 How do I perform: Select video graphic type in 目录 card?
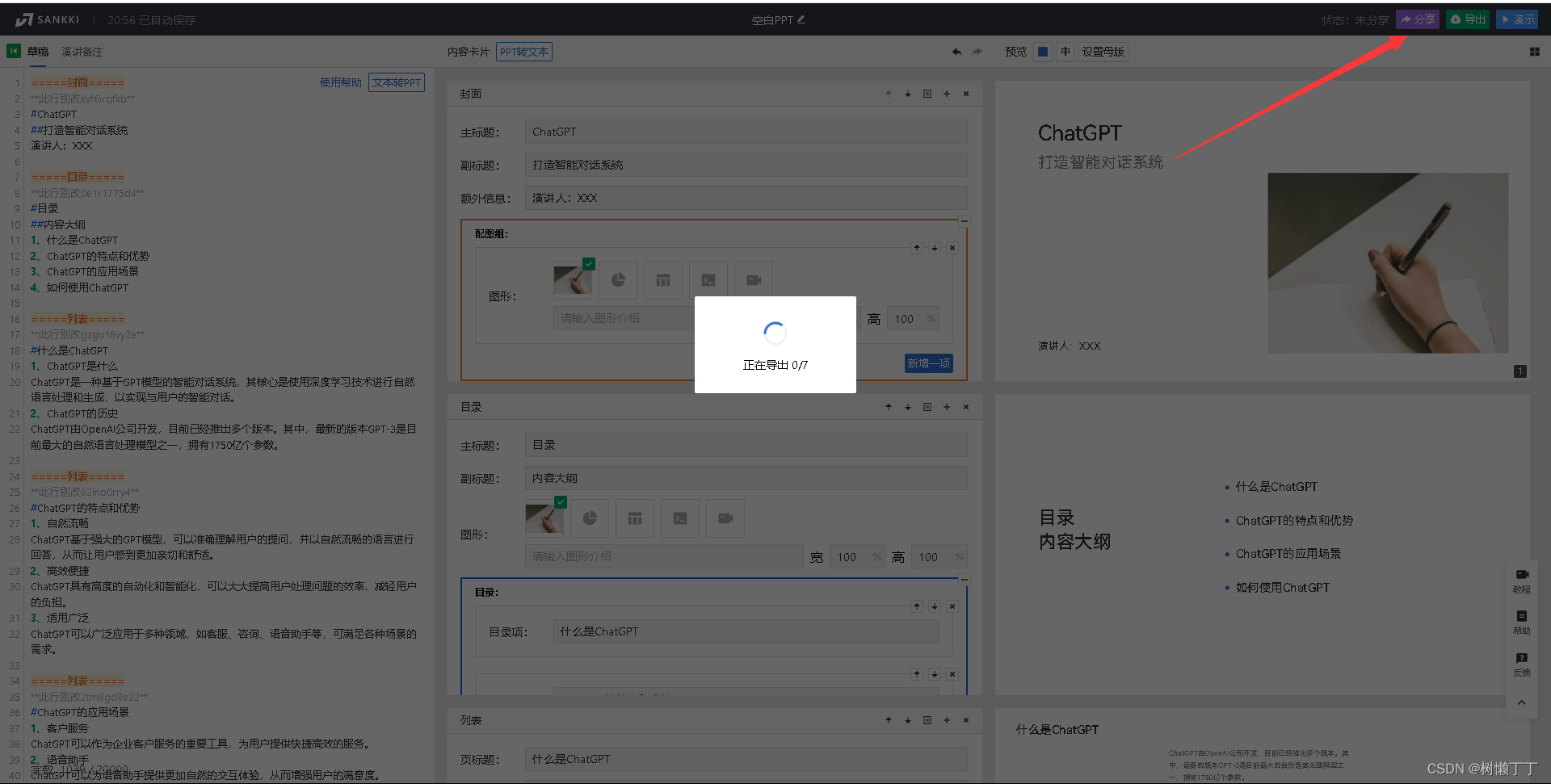(x=725, y=518)
